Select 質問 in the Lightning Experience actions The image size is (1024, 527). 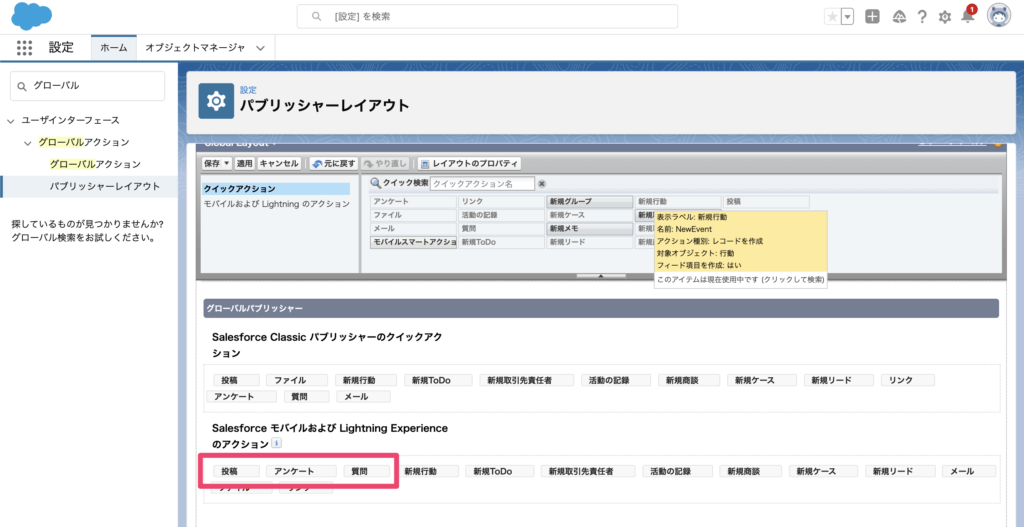(x=367, y=471)
